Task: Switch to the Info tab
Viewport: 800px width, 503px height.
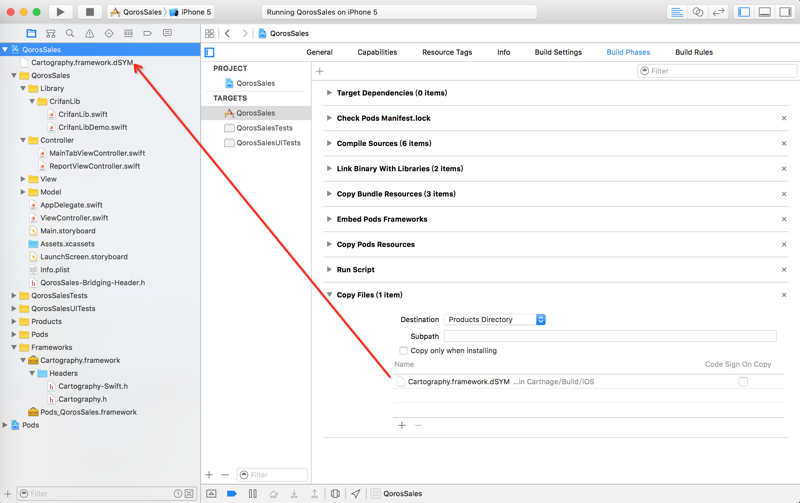Action: tap(504, 52)
